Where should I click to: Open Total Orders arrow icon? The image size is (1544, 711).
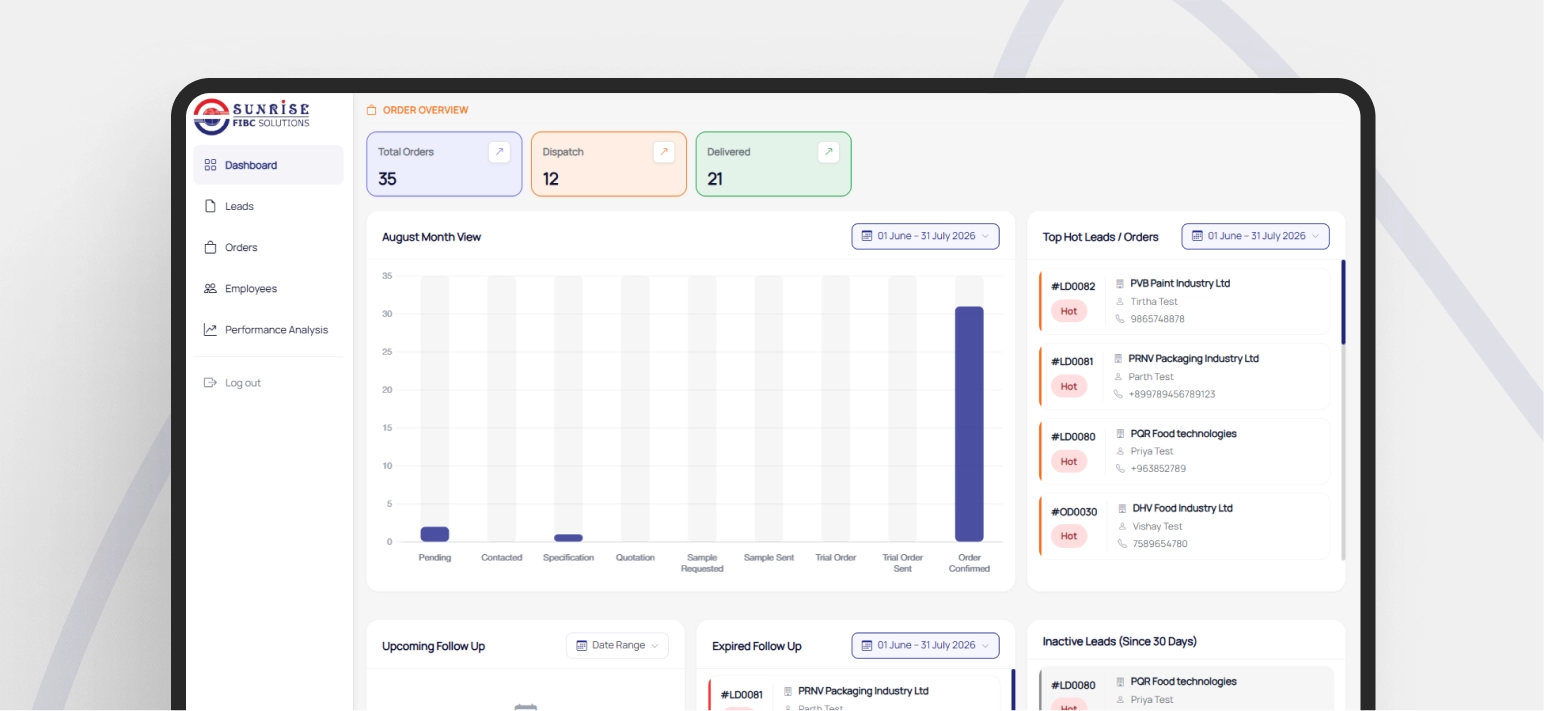(499, 152)
